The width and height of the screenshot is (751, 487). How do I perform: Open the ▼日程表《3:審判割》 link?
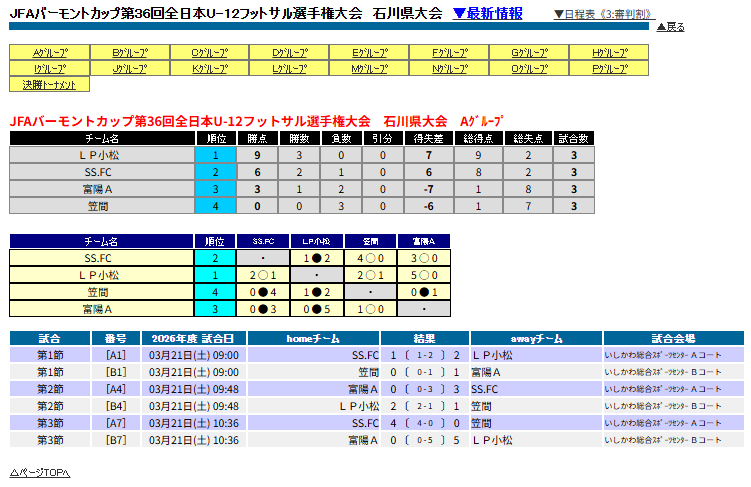605,14
